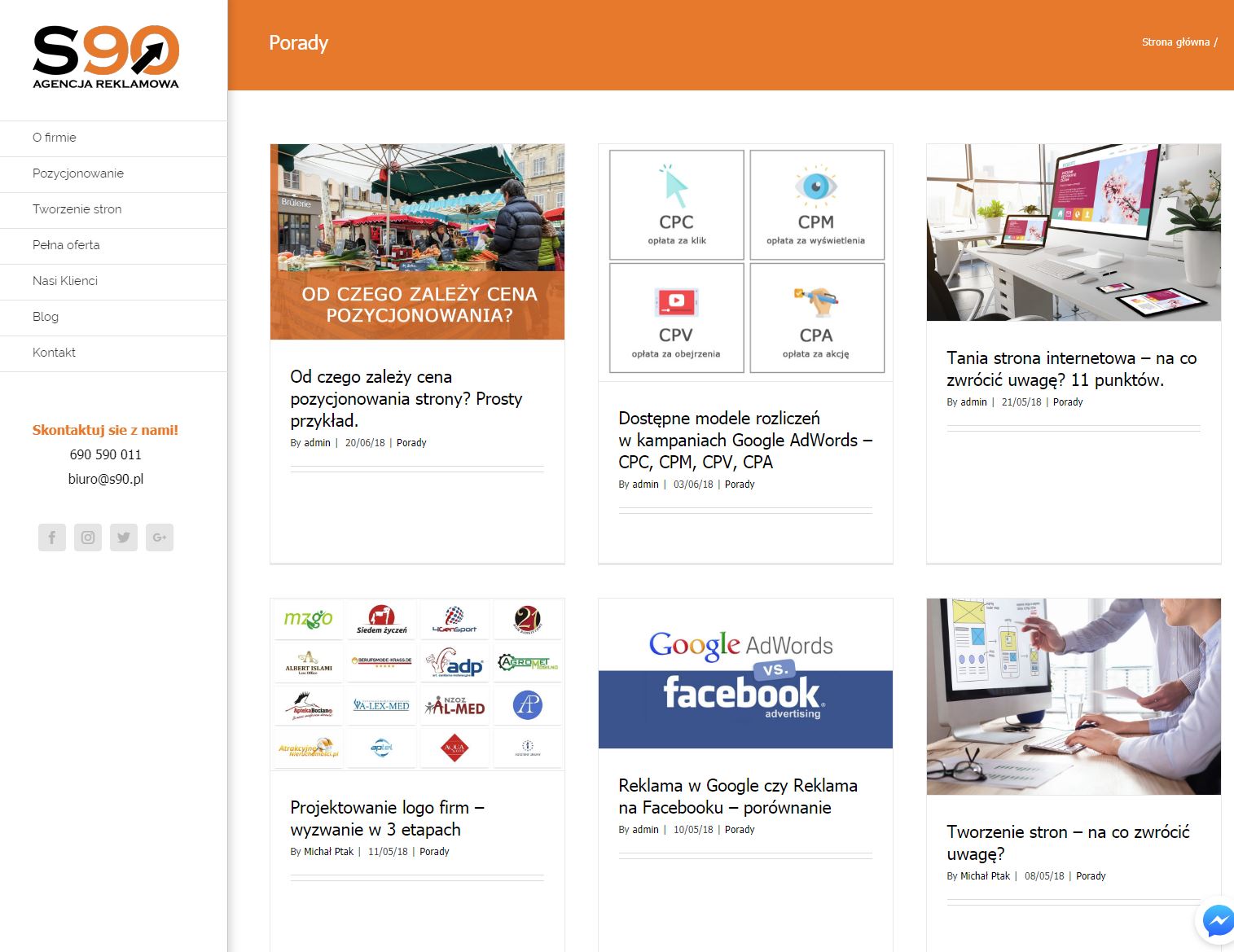Open article Tania strona internetowa 11 punktów
This screenshot has height=952, width=1234.
tap(1071, 369)
